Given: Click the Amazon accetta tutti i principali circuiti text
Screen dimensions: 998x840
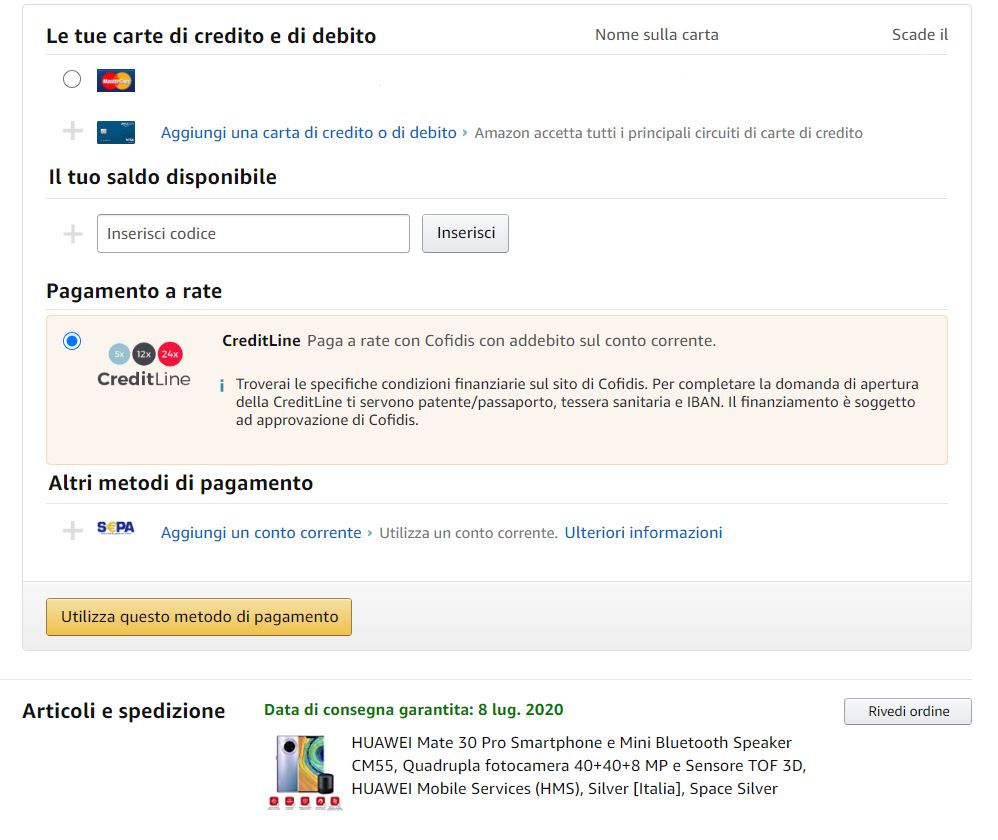Looking at the screenshot, I should click(x=669, y=133).
